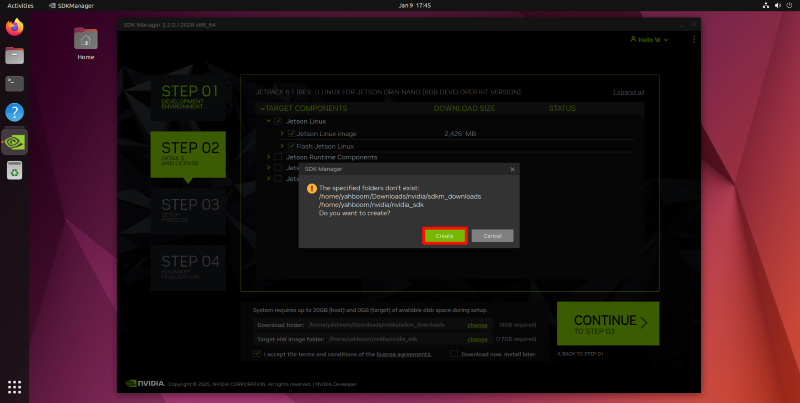
Task: Expand the Jetson Runtime Components row
Action: [x=268, y=157]
